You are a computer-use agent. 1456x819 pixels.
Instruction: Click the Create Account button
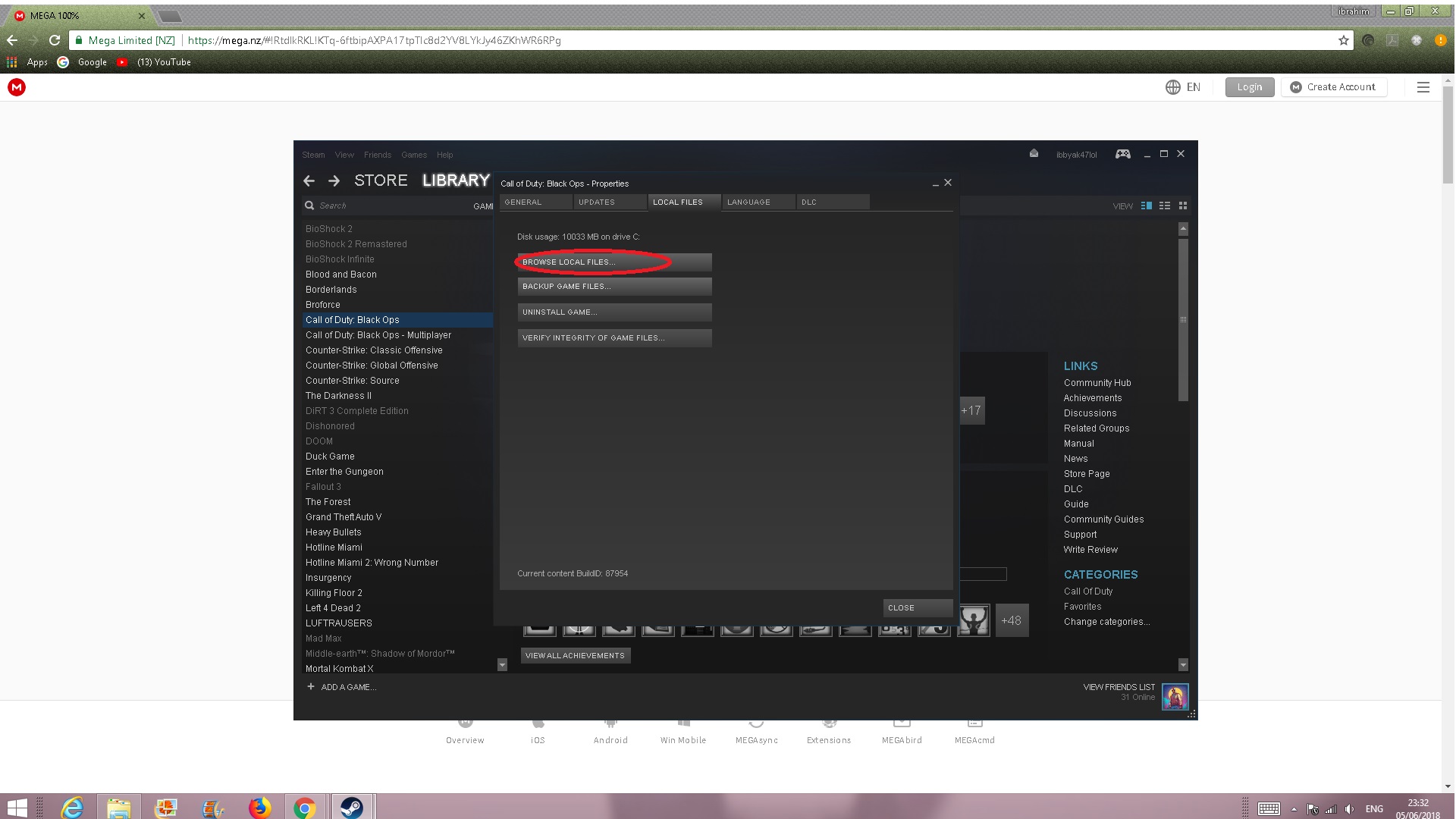click(1334, 87)
